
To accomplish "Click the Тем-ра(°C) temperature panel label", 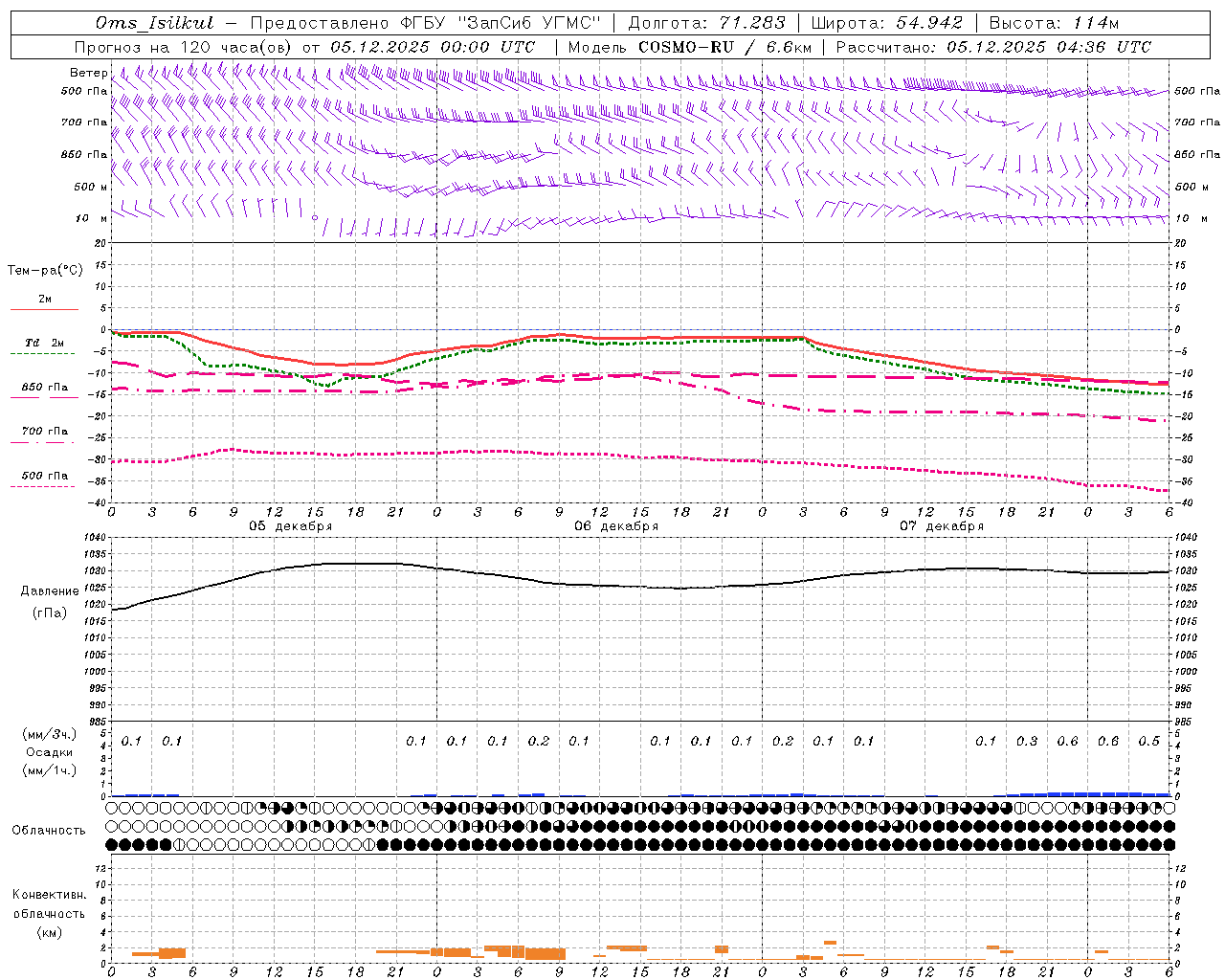I will pos(45,271).
